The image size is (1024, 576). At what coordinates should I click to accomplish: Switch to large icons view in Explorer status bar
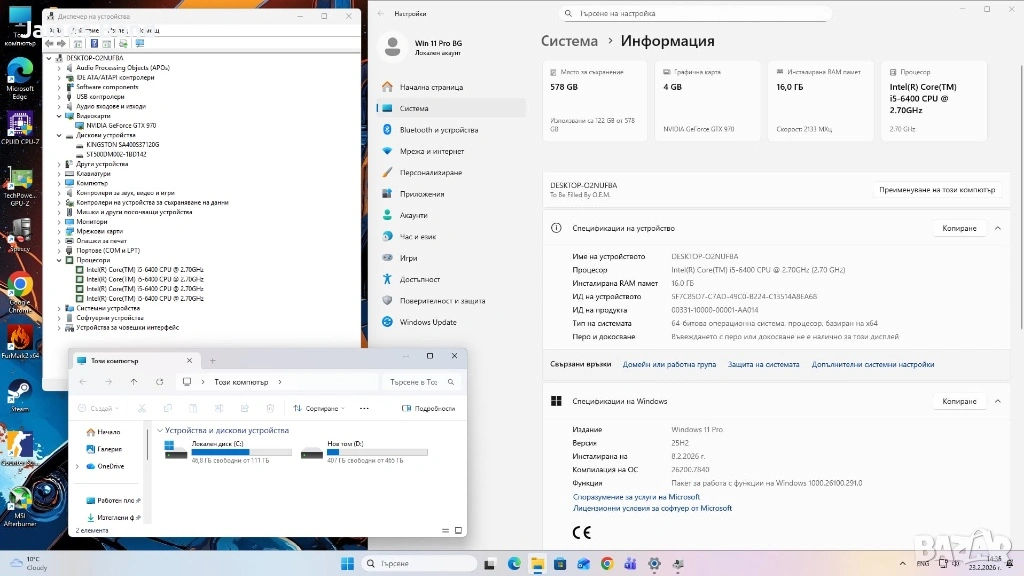click(458, 530)
